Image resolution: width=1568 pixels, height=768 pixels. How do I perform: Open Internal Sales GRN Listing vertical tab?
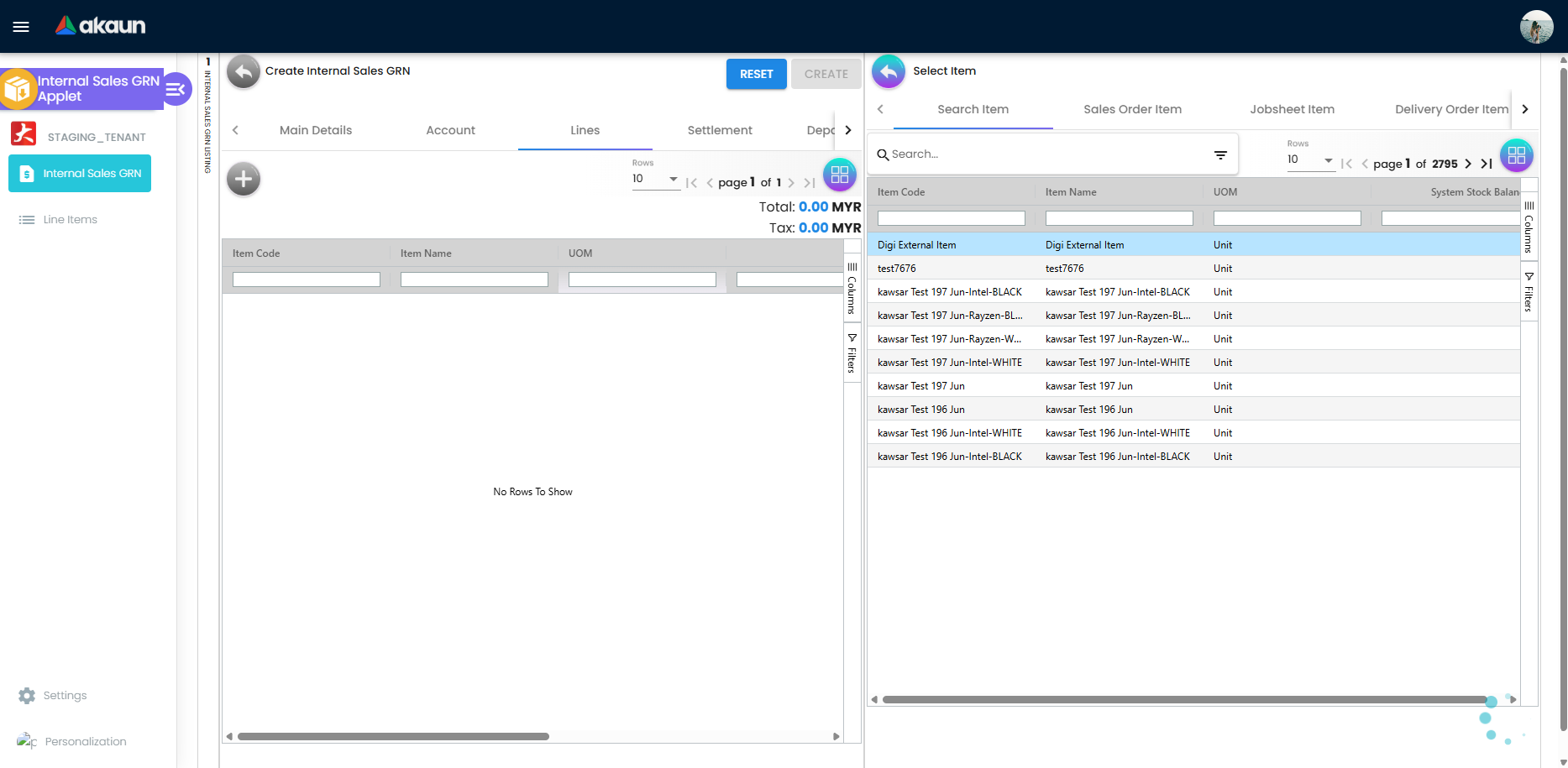(208, 115)
